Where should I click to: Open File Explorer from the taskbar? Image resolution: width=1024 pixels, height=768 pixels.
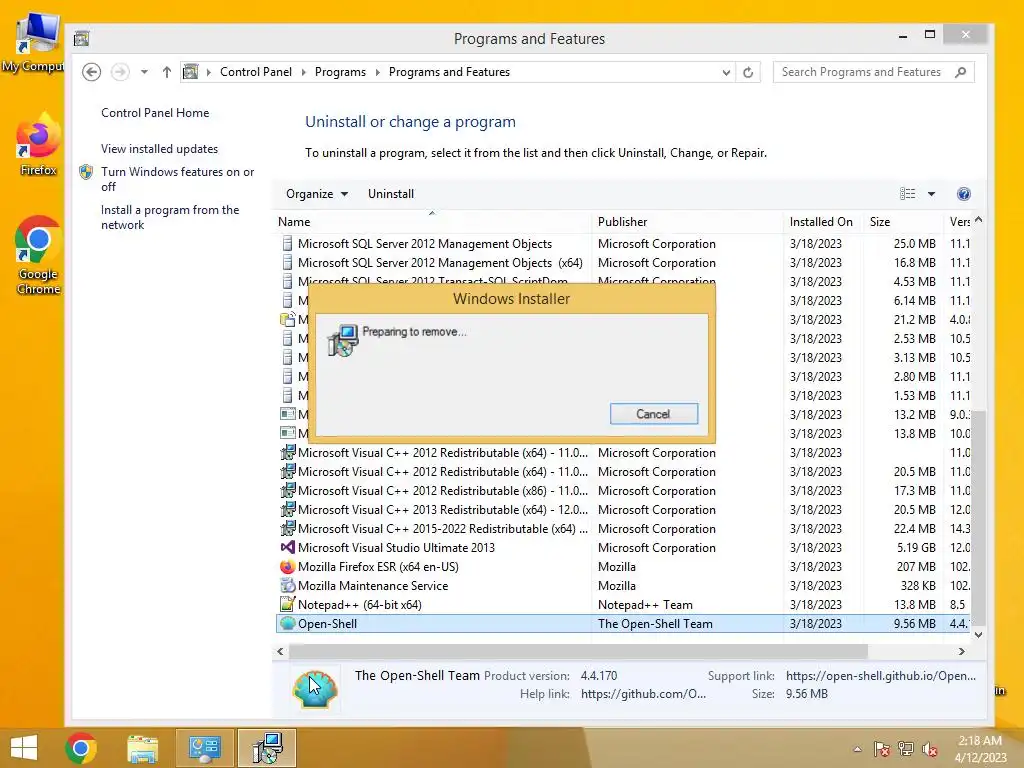click(142, 748)
